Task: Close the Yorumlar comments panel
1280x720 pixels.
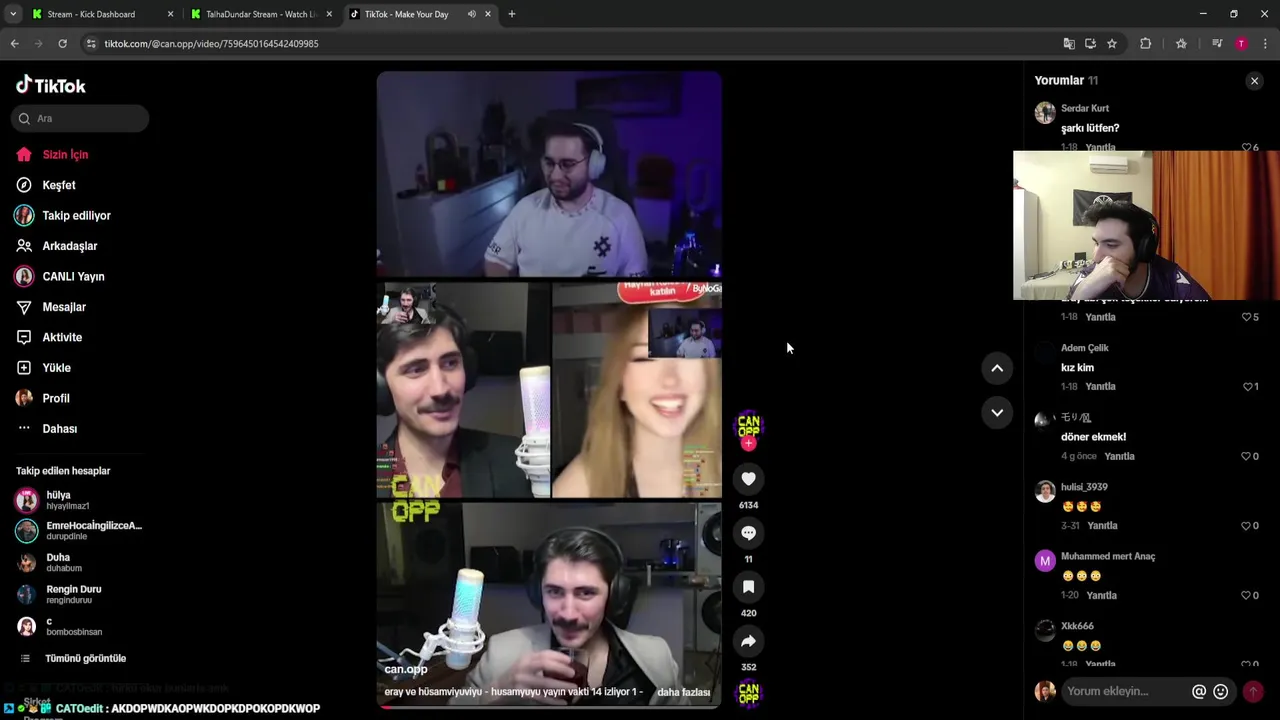Action: point(1254,81)
